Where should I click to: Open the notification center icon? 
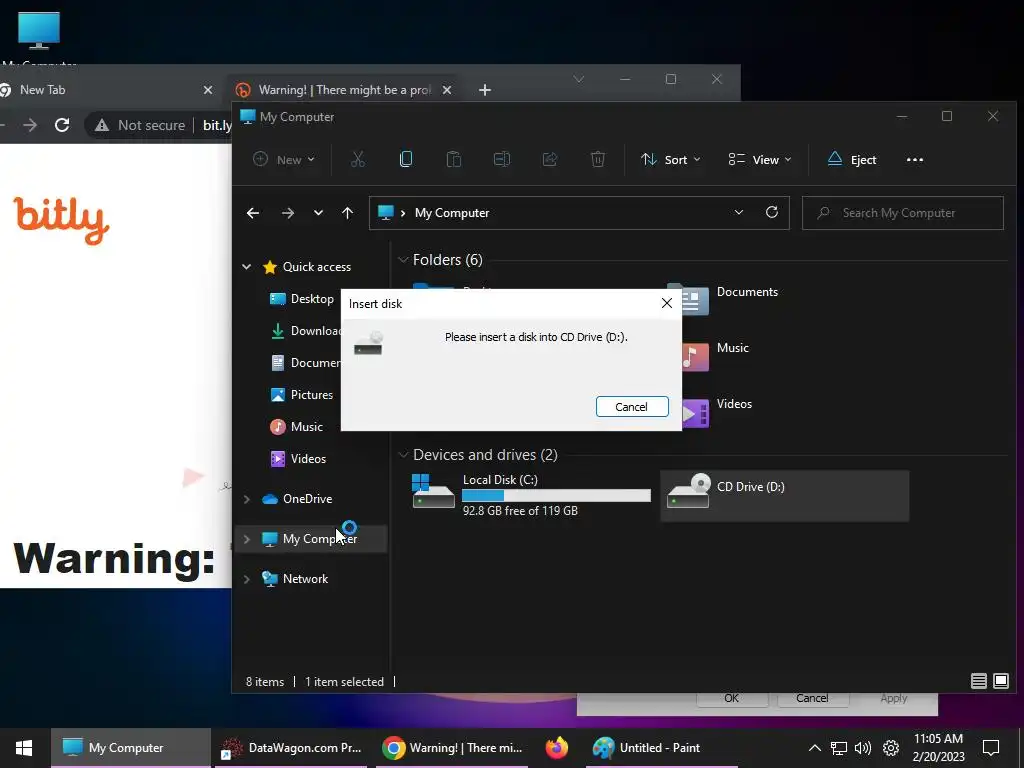[991, 748]
